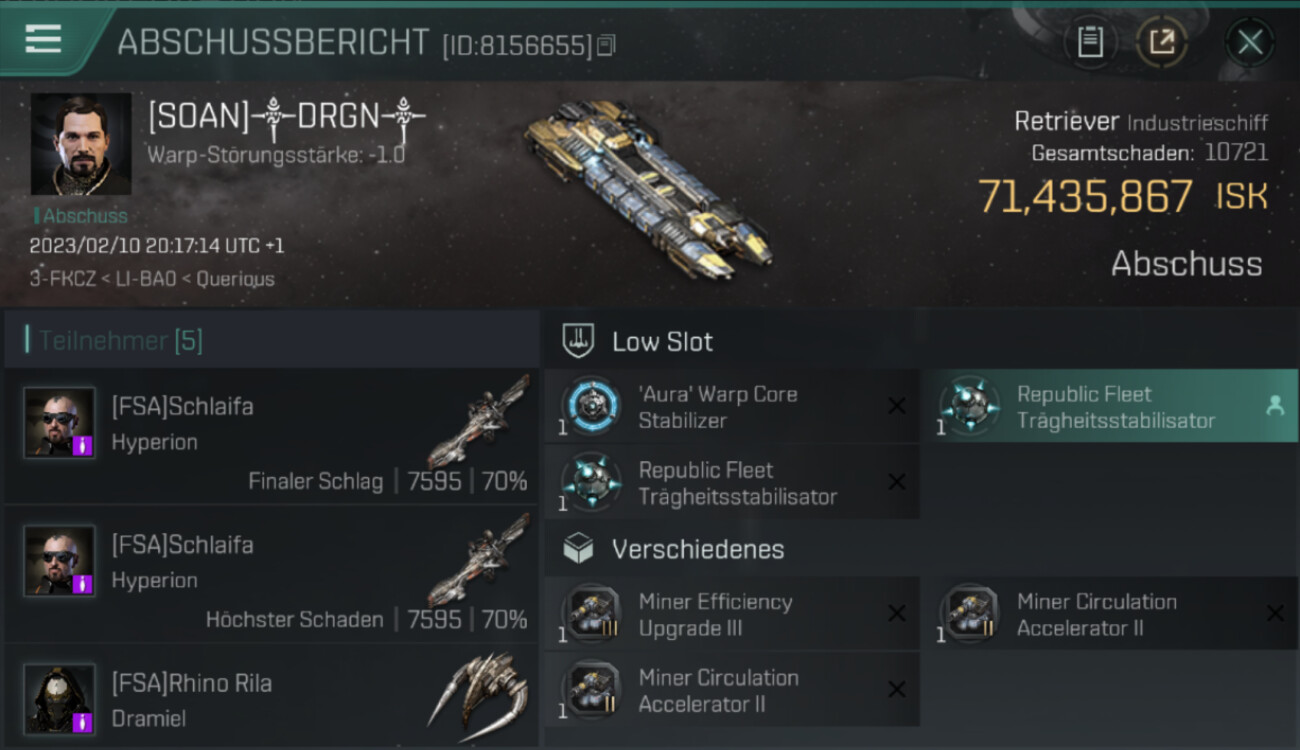The image size is (1300, 750).
Task: Open the hamburger menu icon
Action: [43, 39]
